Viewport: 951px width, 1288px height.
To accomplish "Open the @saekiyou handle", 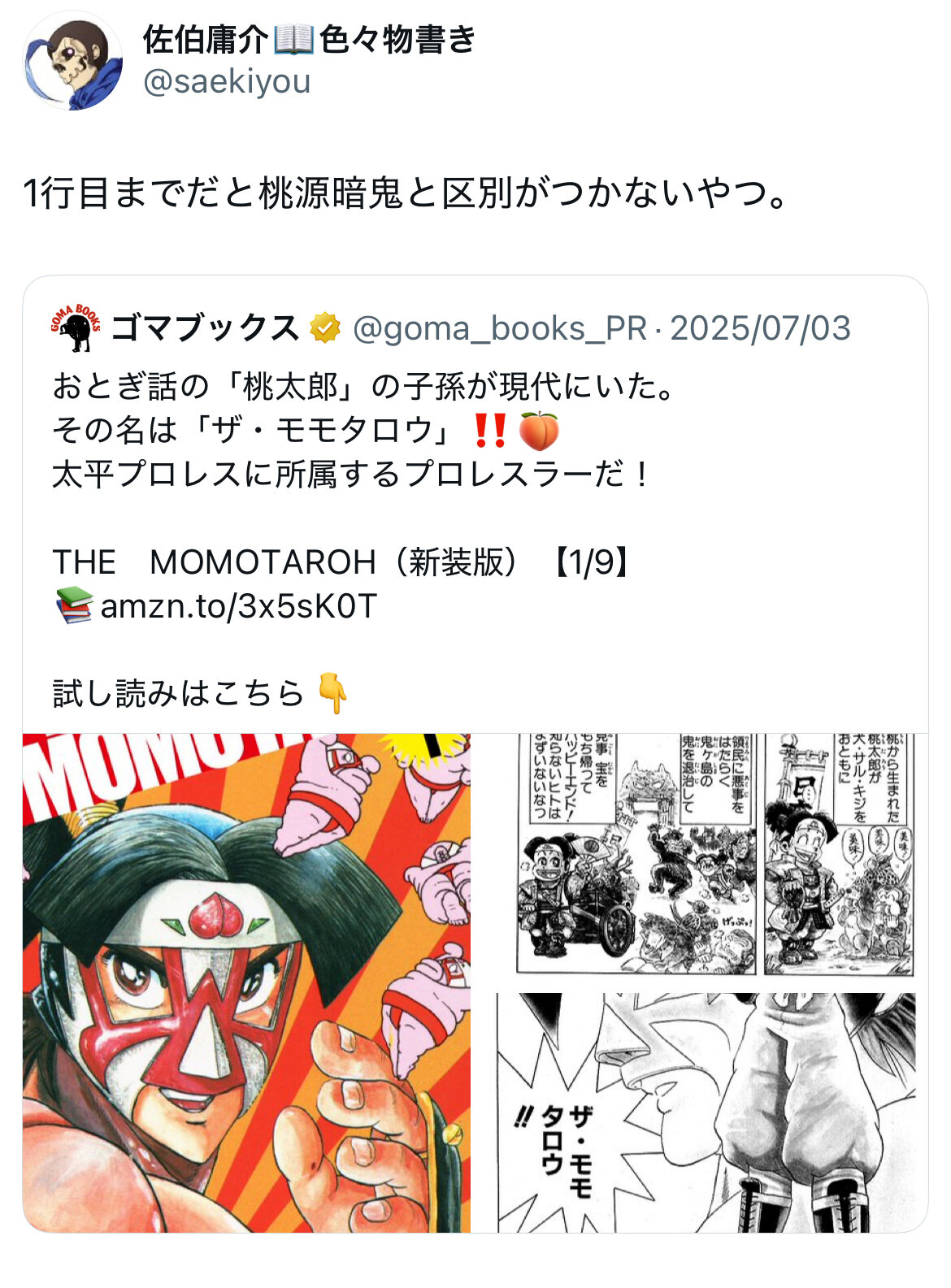I will pos(227,81).
